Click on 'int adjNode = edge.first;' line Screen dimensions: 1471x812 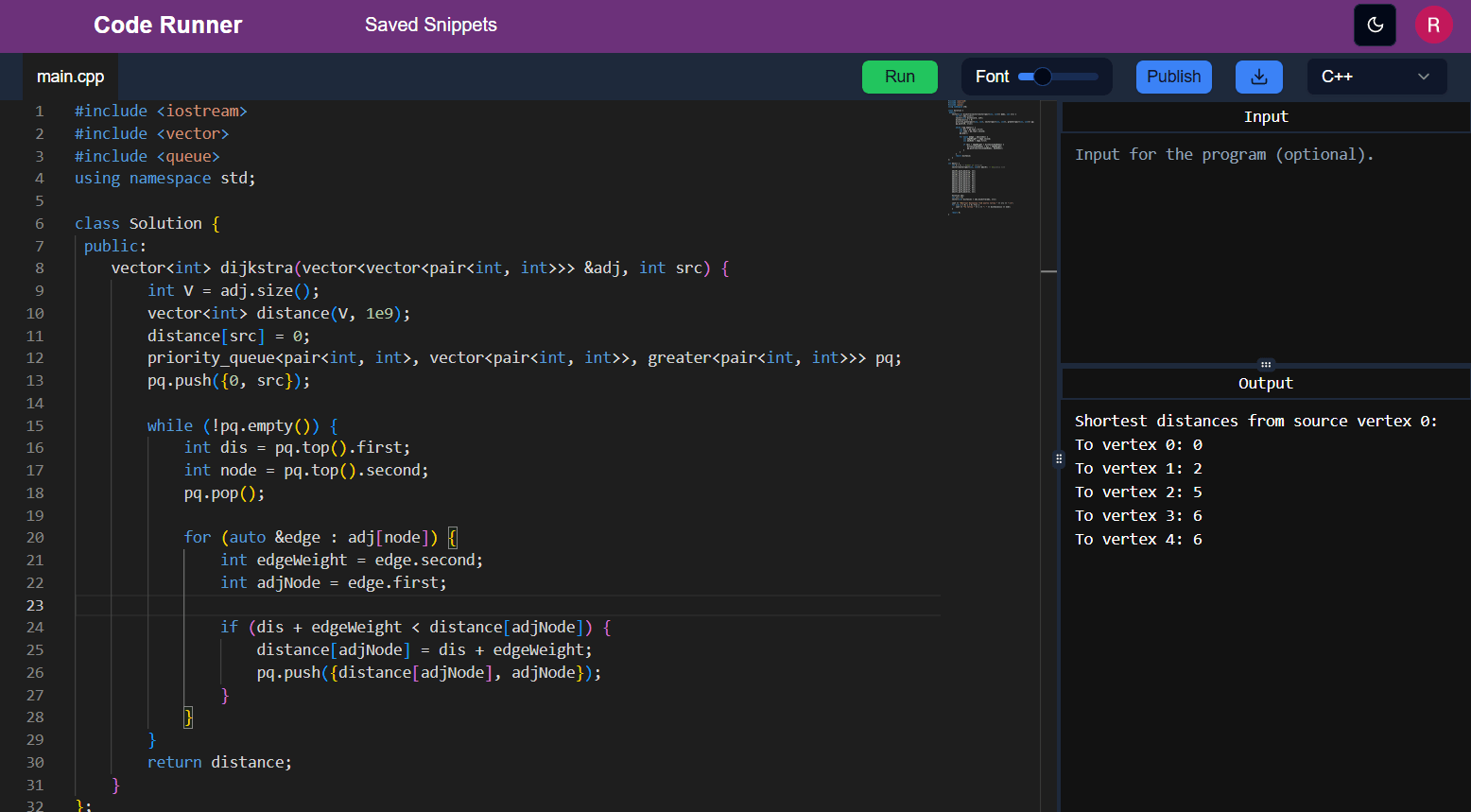(x=334, y=582)
